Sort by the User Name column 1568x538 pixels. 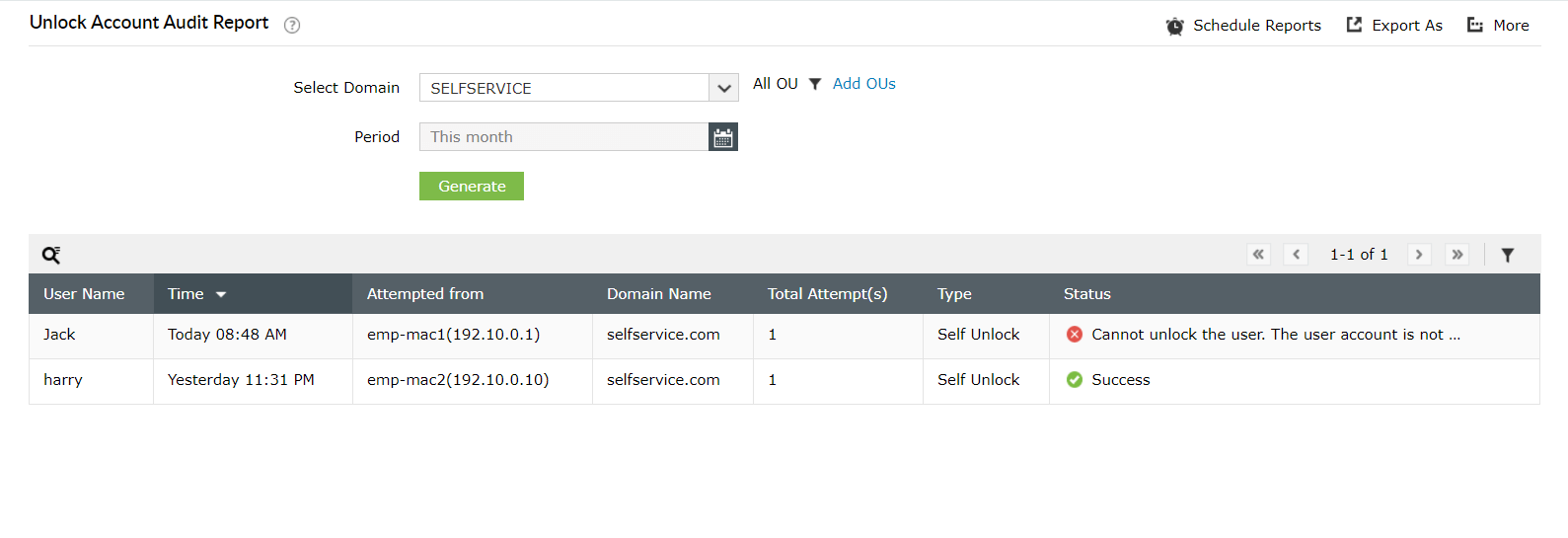pyautogui.click(x=84, y=294)
